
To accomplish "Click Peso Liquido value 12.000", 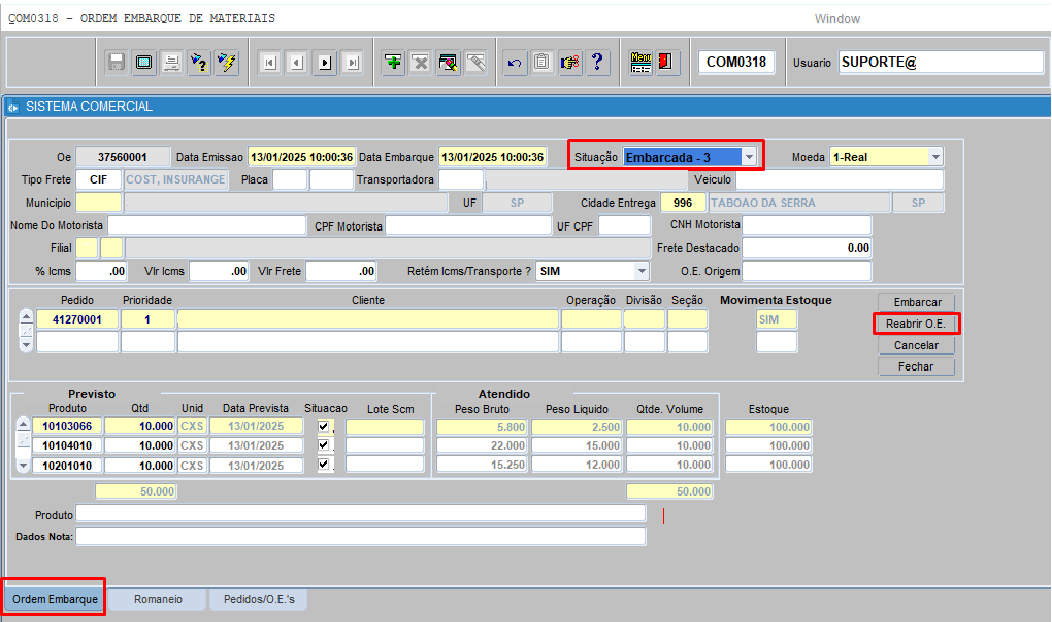I will point(577,464).
